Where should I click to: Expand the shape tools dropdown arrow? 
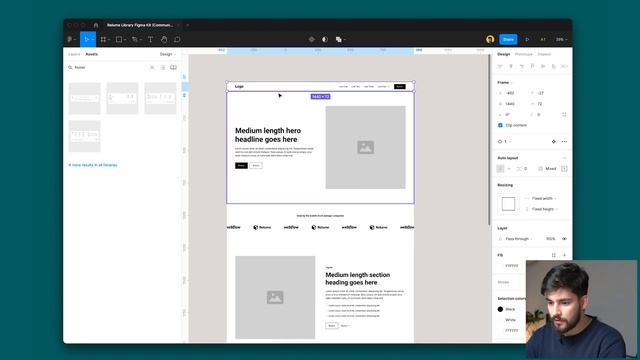tap(125, 40)
